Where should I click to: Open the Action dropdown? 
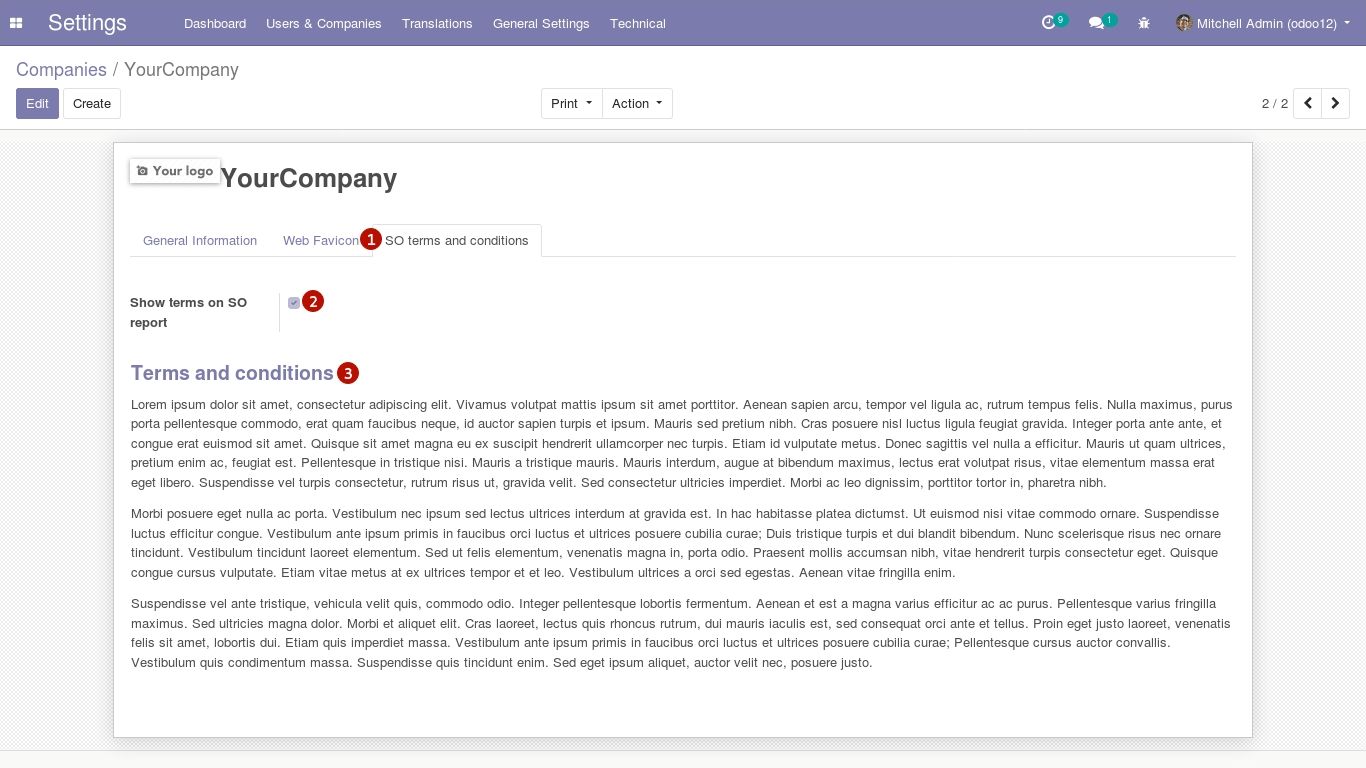(637, 103)
